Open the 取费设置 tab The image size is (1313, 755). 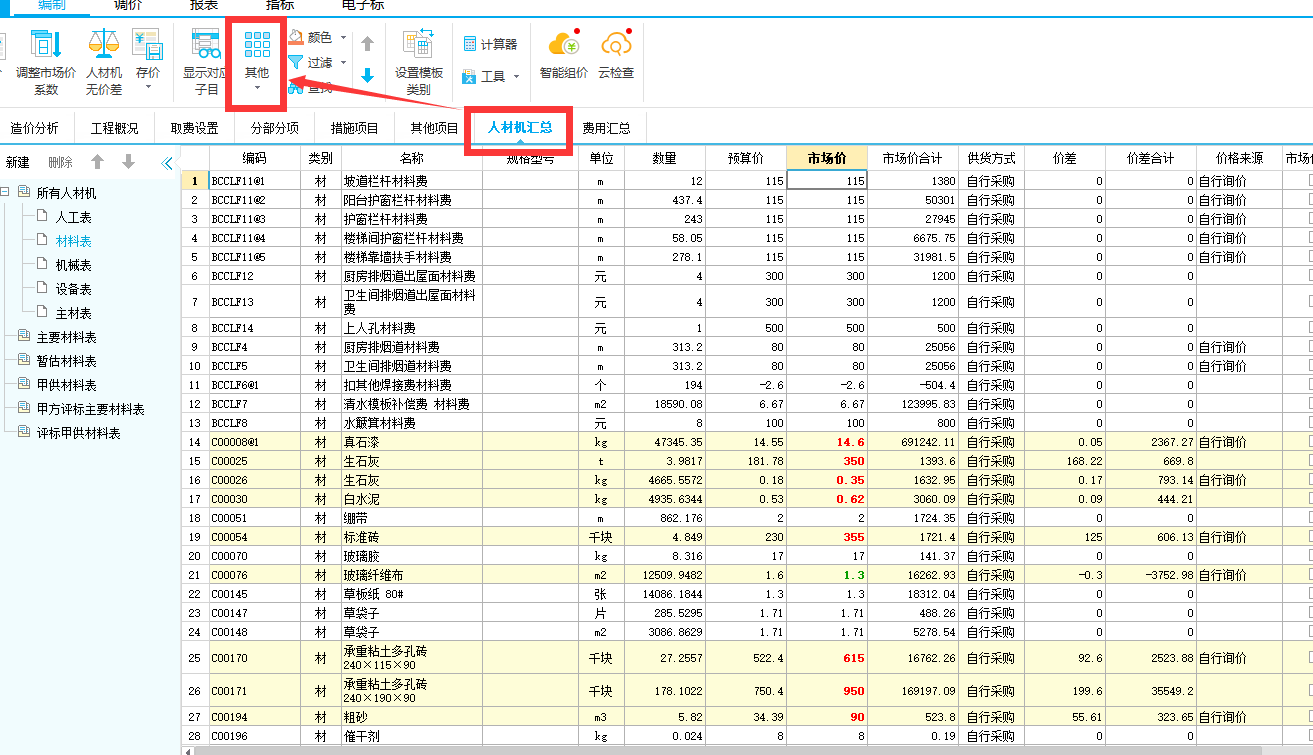194,128
